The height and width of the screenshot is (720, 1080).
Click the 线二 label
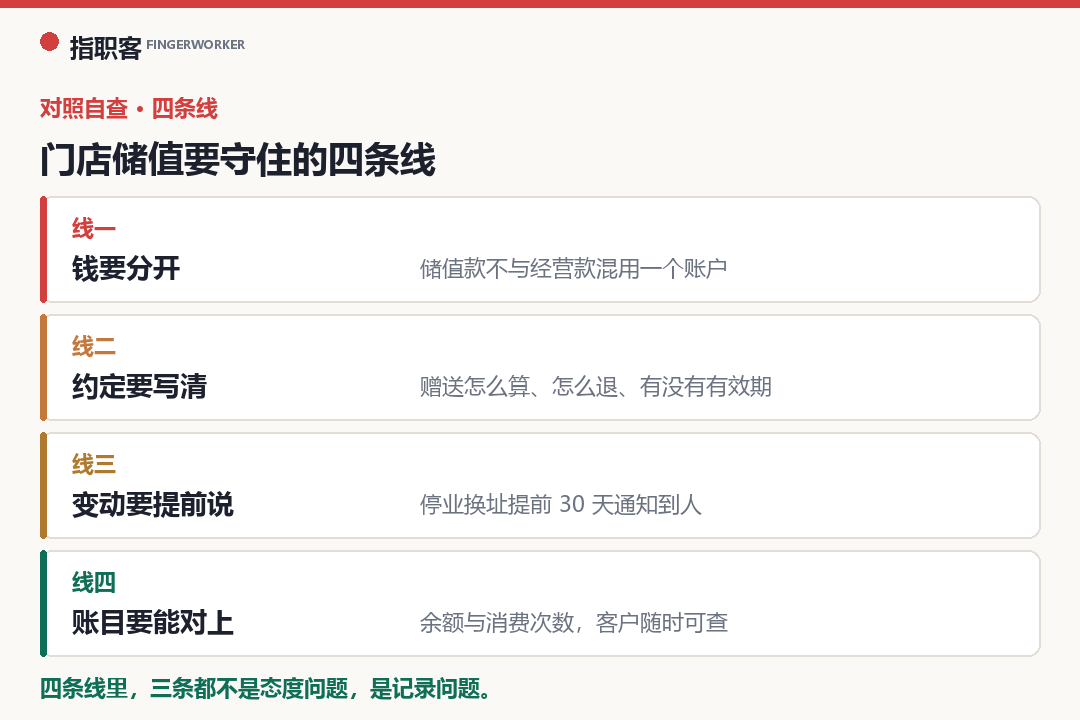pos(94,346)
